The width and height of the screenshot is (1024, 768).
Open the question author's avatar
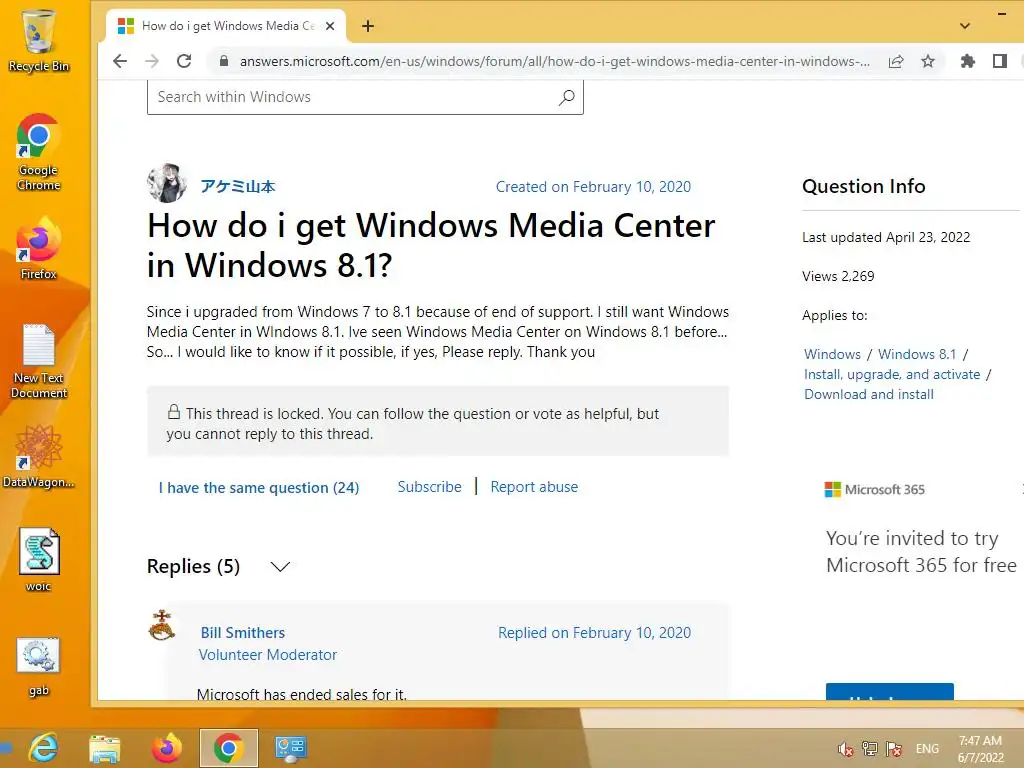167,183
